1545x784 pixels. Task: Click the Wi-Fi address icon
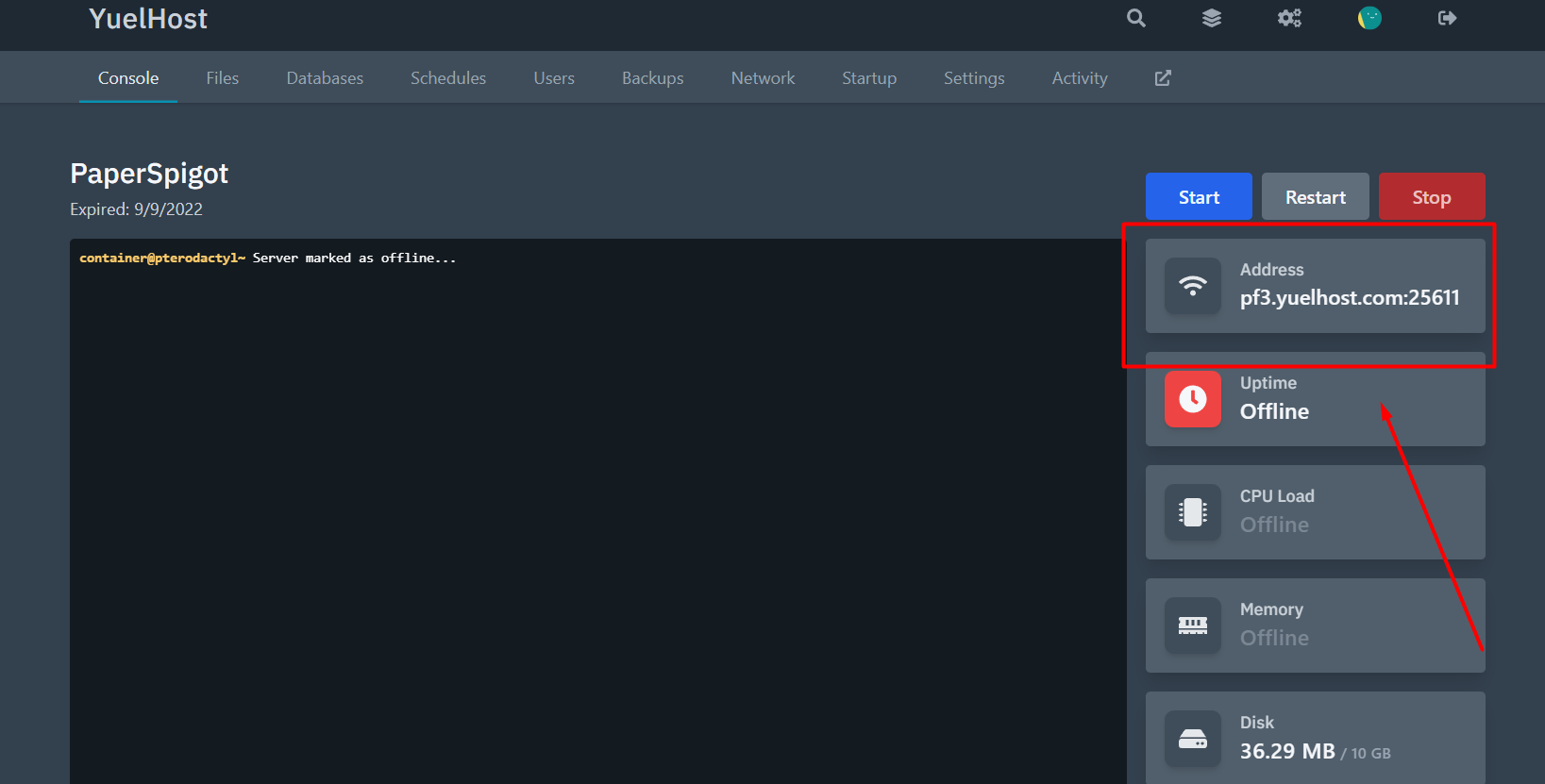pyautogui.click(x=1193, y=286)
